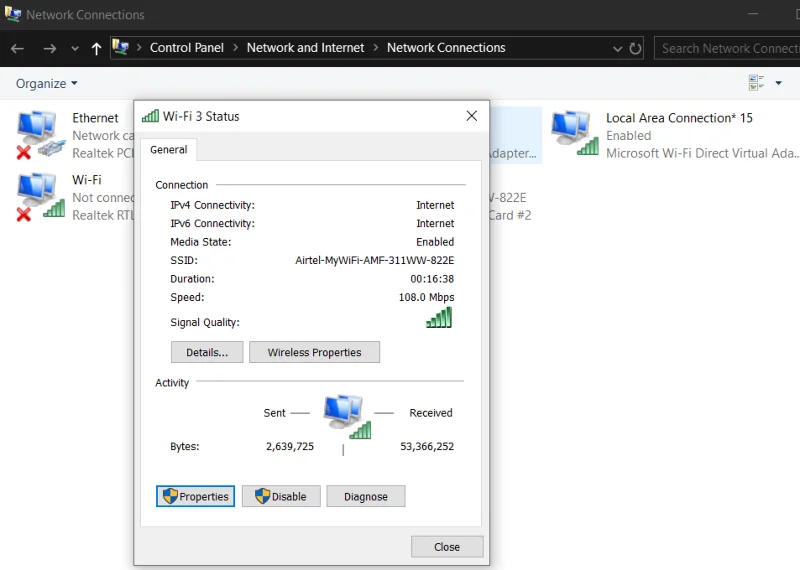Click the Properties shield icon
Image resolution: width=800 pixels, height=570 pixels.
coord(170,496)
